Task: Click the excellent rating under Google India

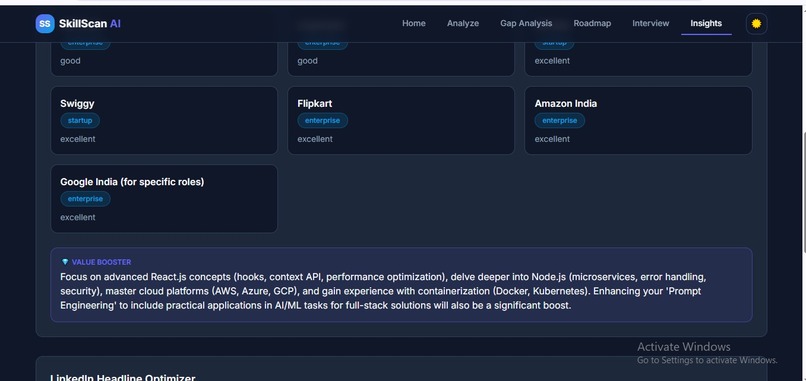Action: coord(78,217)
